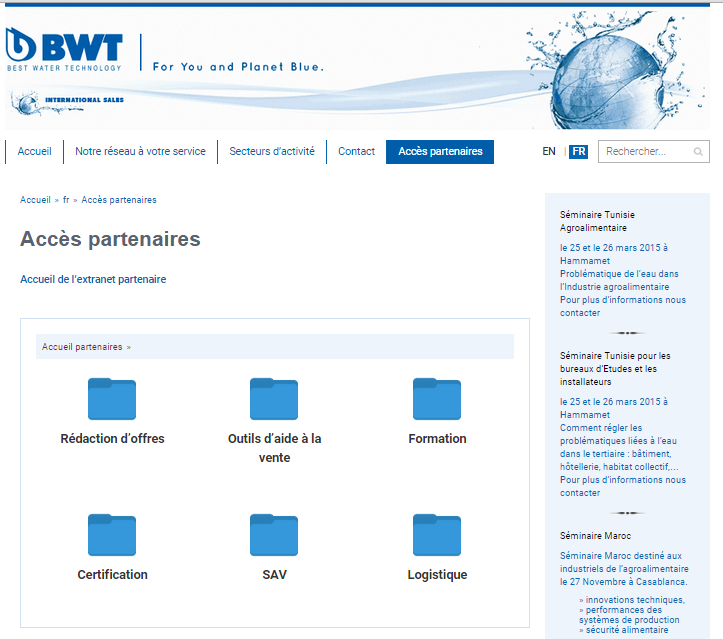Image resolution: width=723 pixels, height=639 pixels.
Task: Click the International Sales globe logo
Action: [x=68, y=102]
